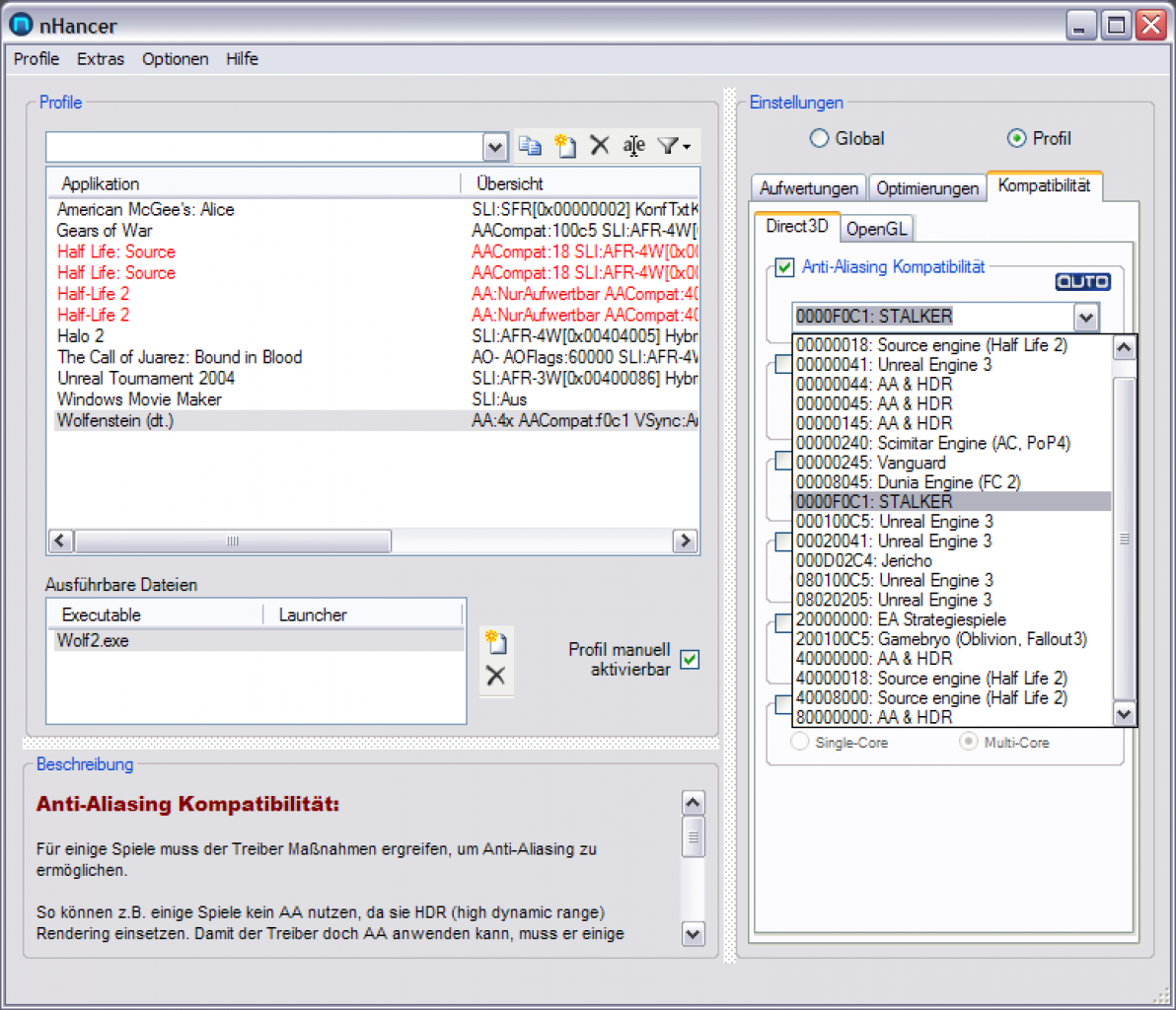Click the AUTO detection icon
The height and width of the screenshot is (1010, 1176).
pos(1083,282)
